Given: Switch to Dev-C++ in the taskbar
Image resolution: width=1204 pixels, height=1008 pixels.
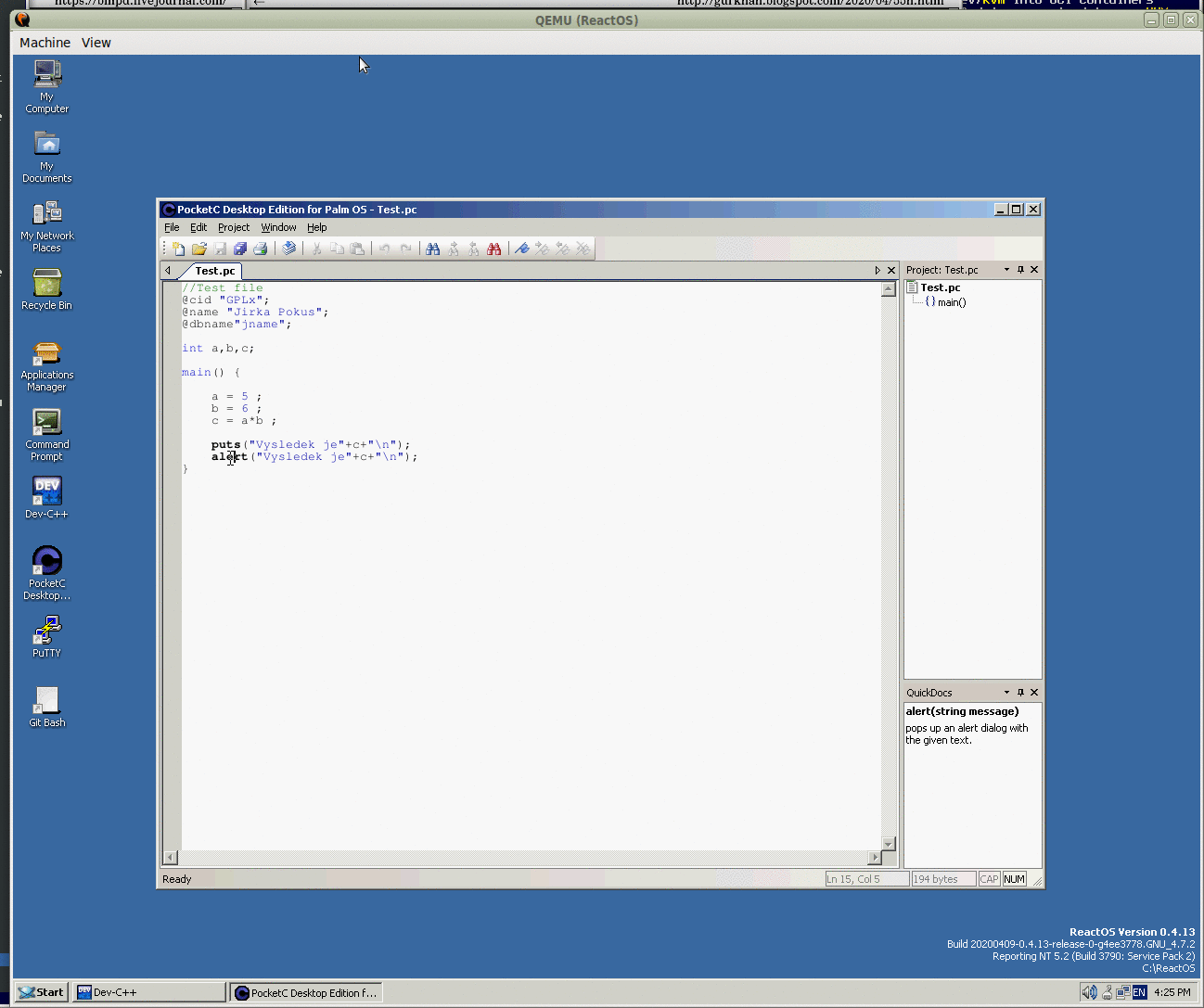Looking at the screenshot, I should click(148, 992).
